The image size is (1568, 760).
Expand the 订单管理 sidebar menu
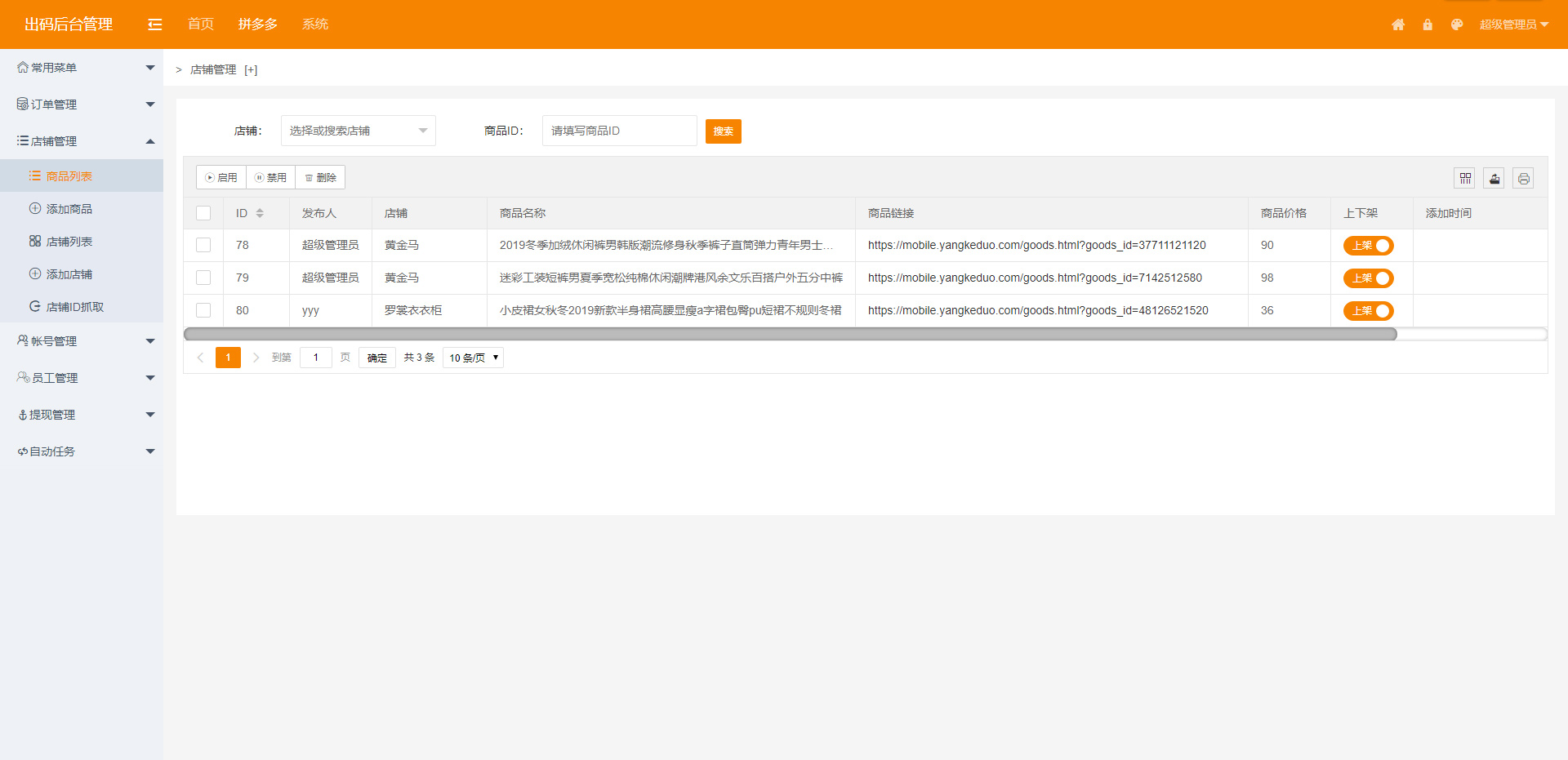point(82,104)
